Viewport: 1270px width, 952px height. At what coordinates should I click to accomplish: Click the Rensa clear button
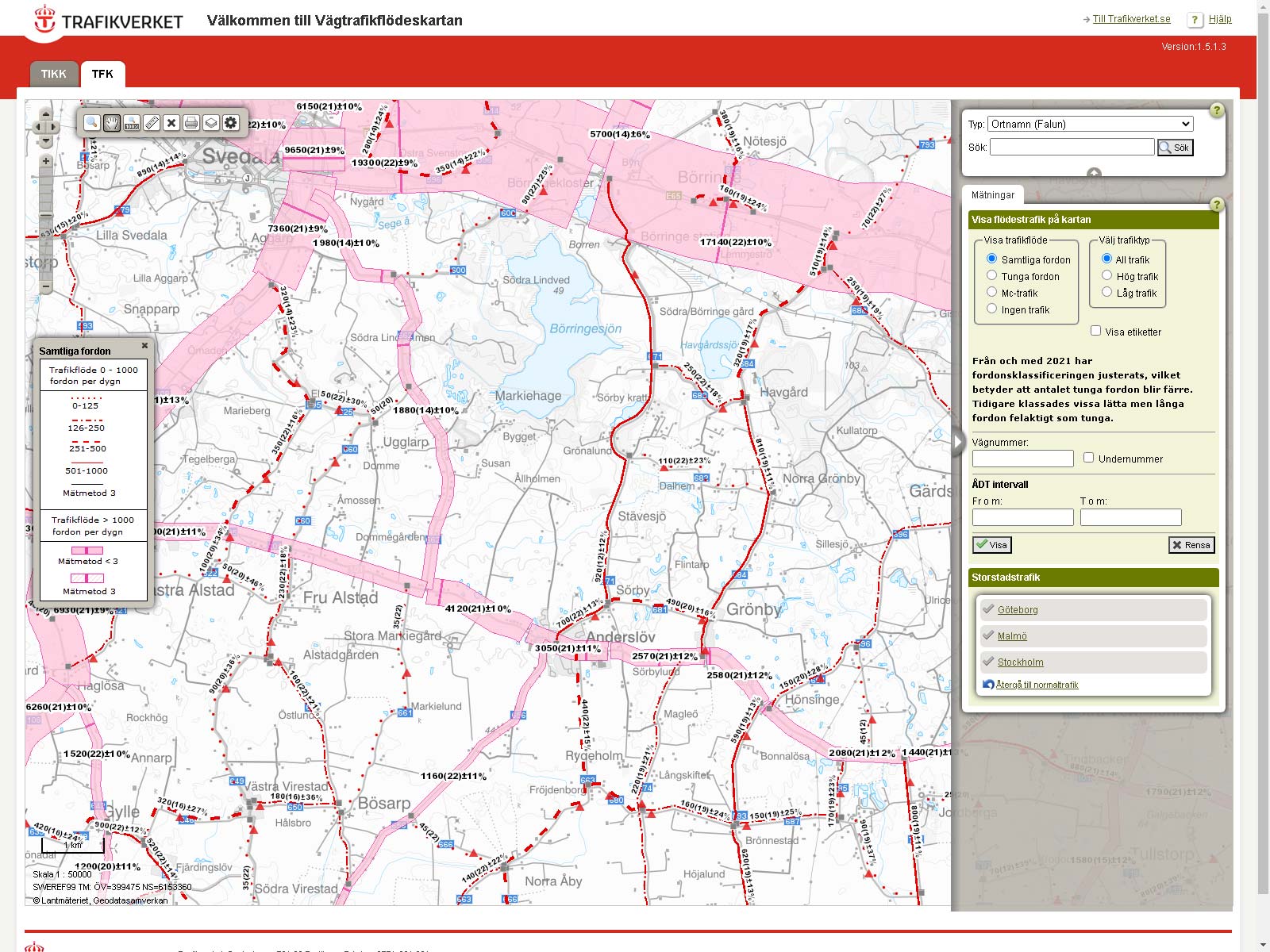[x=1191, y=545]
